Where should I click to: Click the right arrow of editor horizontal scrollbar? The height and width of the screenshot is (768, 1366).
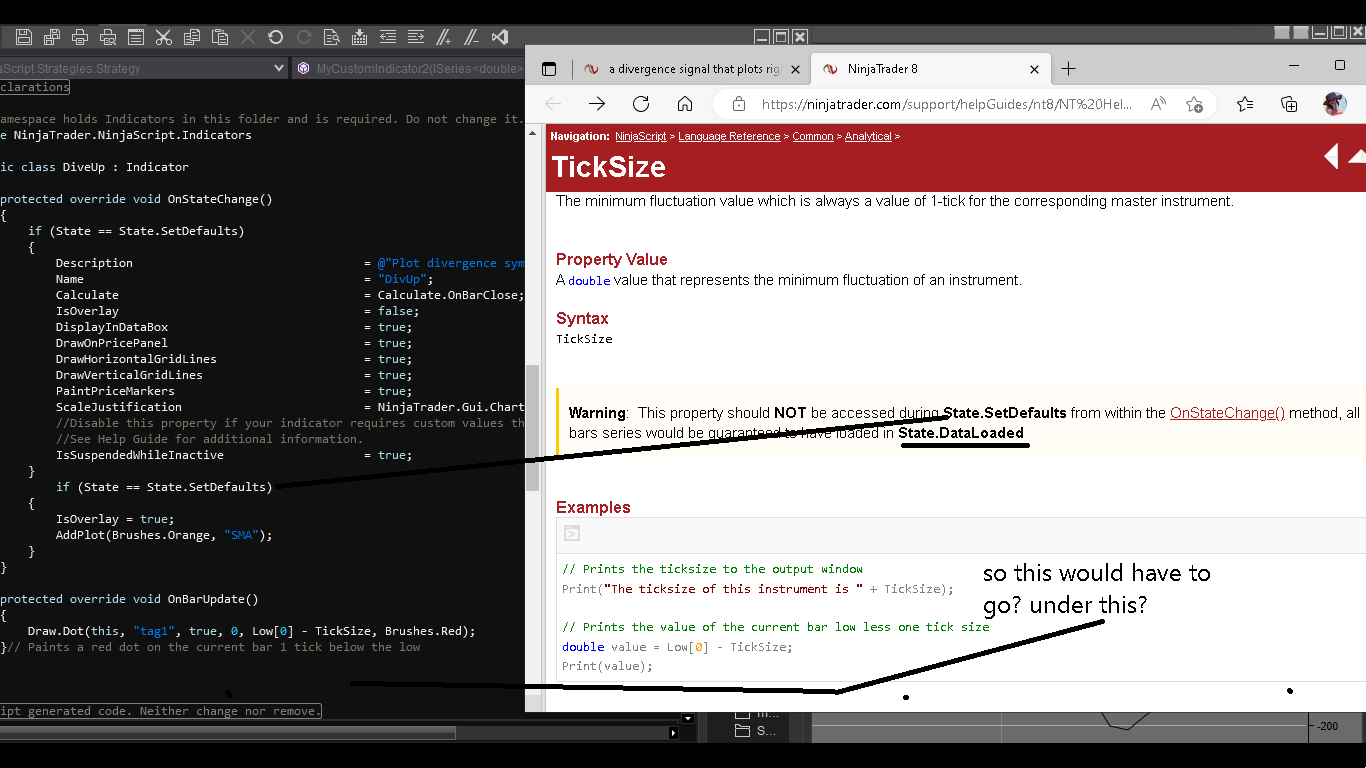tap(673, 733)
